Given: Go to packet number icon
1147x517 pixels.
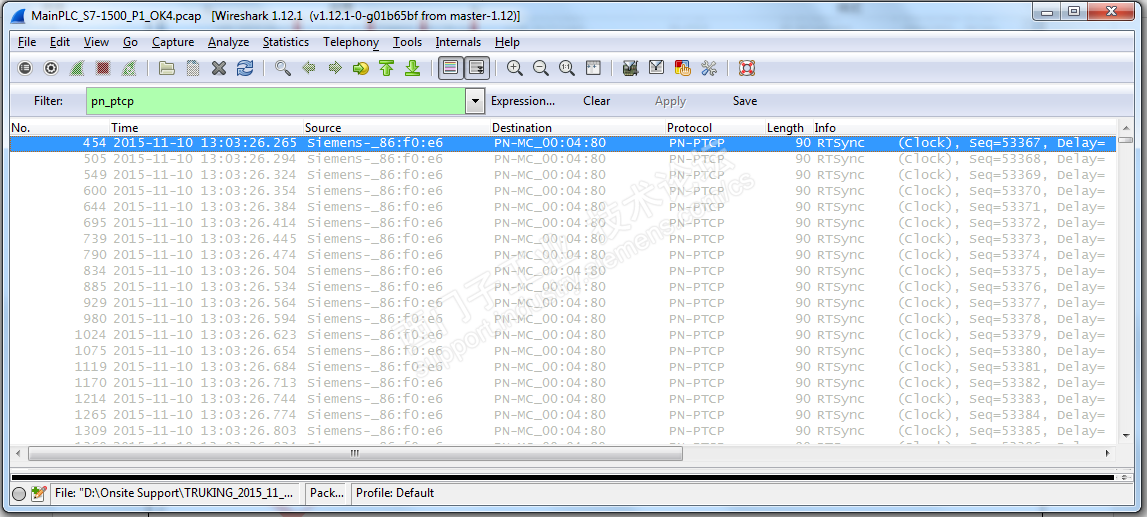Looking at the screenshot, I should [361, 68].
